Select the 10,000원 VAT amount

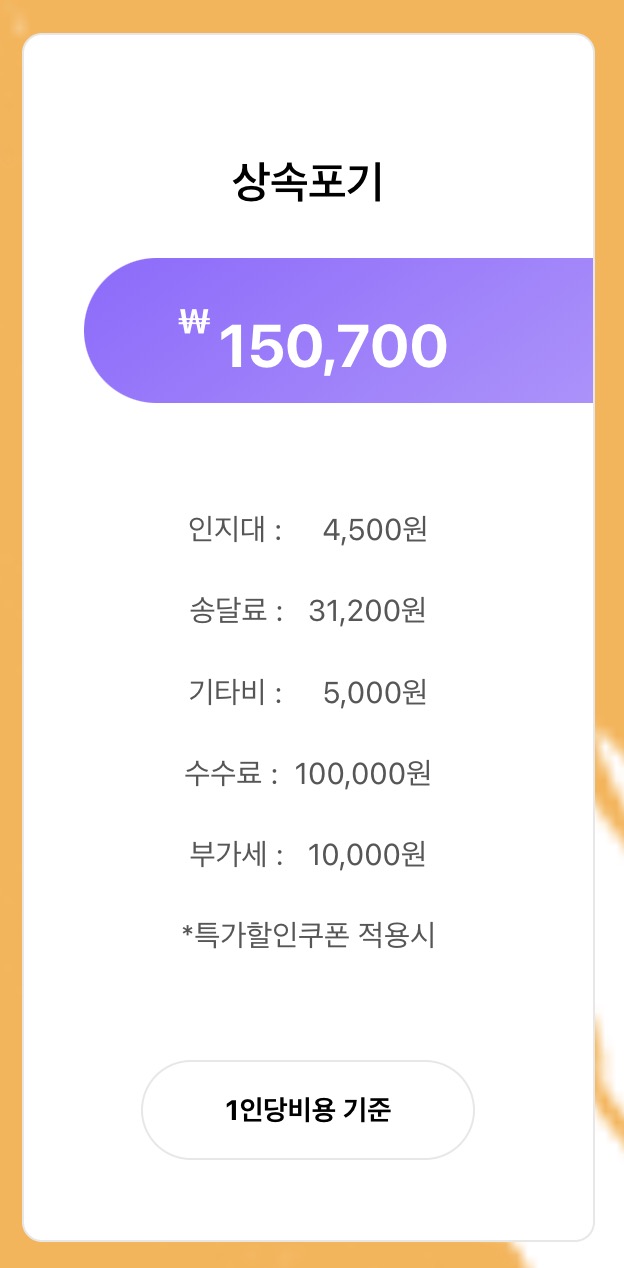pos(367,855)
